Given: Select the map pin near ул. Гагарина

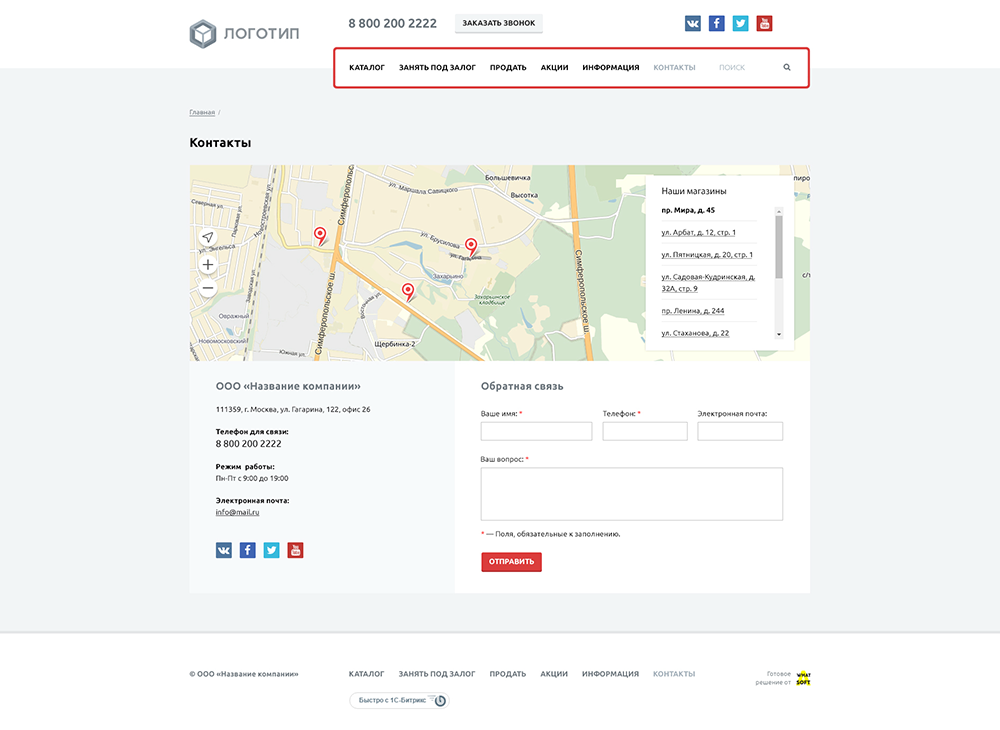Looking at the screenshot, I should coord(471,247).
